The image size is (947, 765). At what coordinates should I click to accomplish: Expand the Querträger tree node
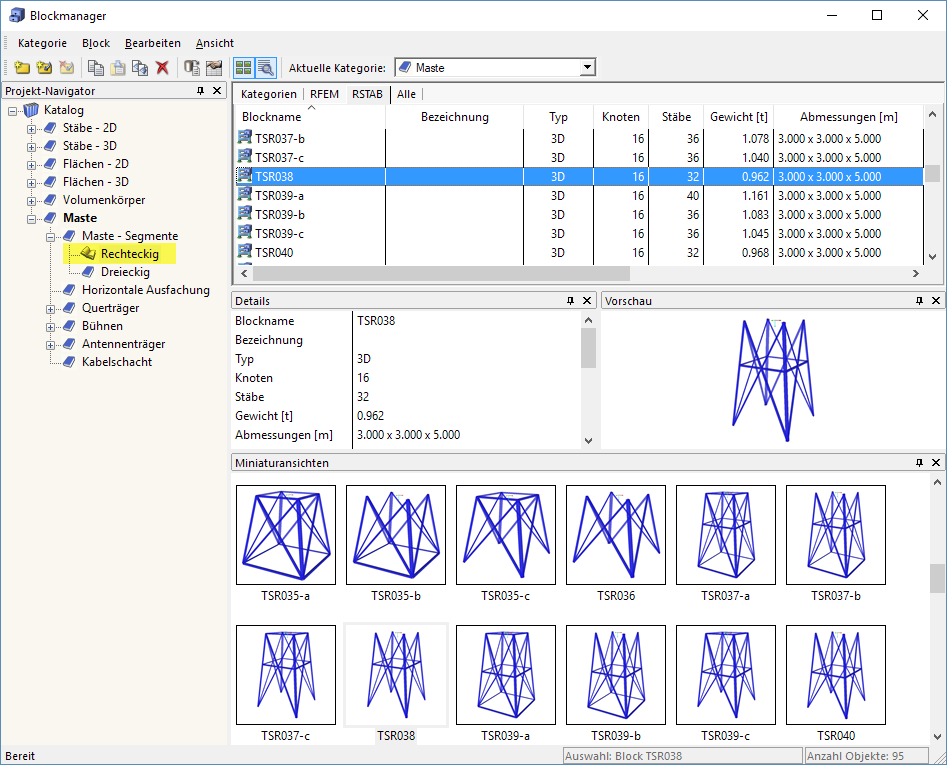51,308
